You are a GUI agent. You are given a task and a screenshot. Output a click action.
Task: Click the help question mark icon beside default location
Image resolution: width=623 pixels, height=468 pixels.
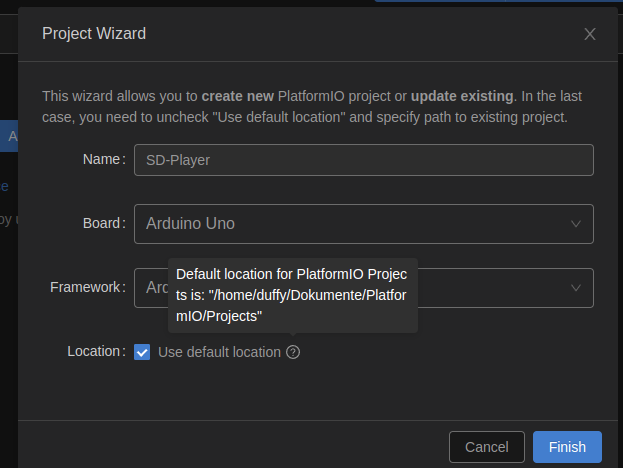click(293, 352)
